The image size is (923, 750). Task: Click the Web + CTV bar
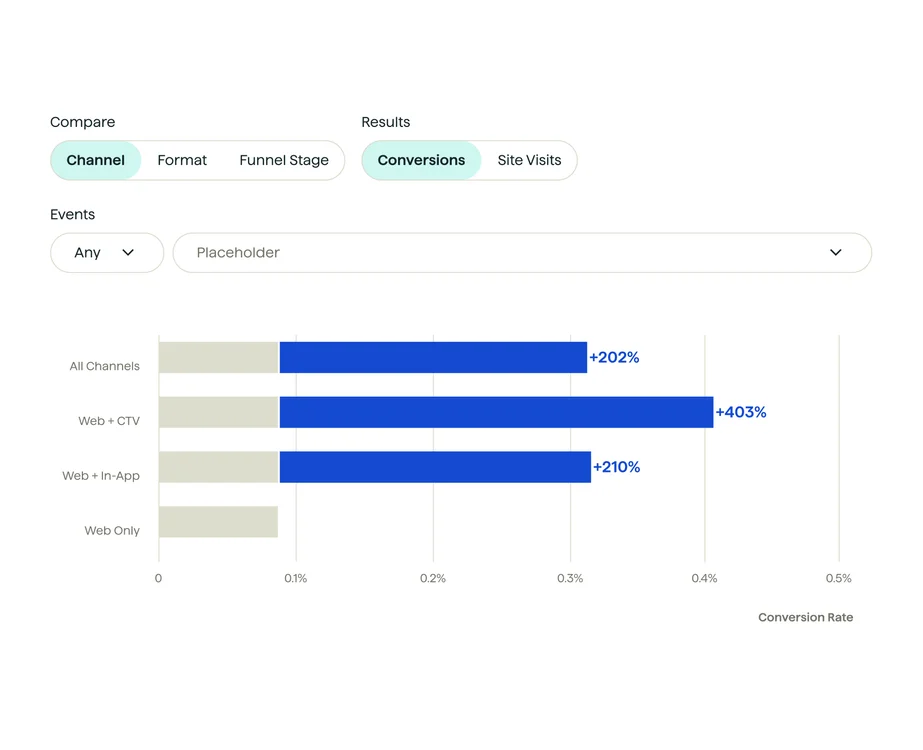coord(490,411)
